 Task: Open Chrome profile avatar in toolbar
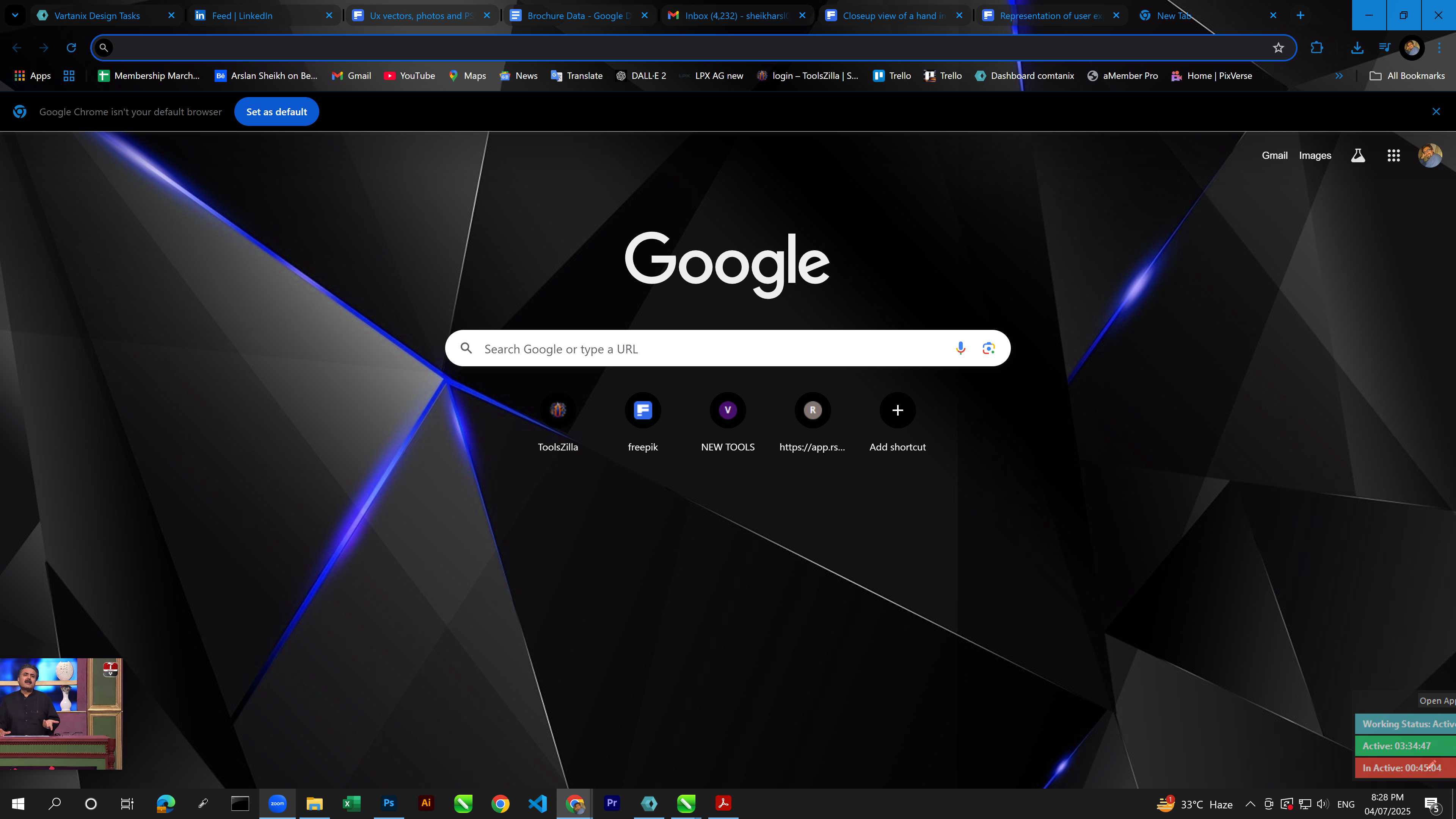click(x=1411, y=47)
